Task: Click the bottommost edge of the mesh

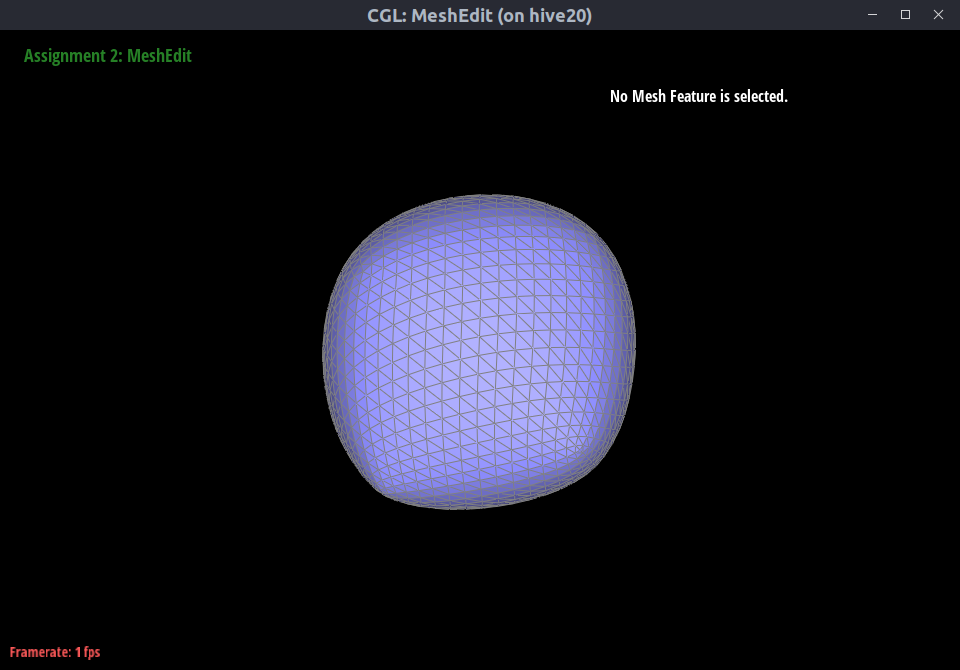Action: pyautogui.click(x=462, y=508)
